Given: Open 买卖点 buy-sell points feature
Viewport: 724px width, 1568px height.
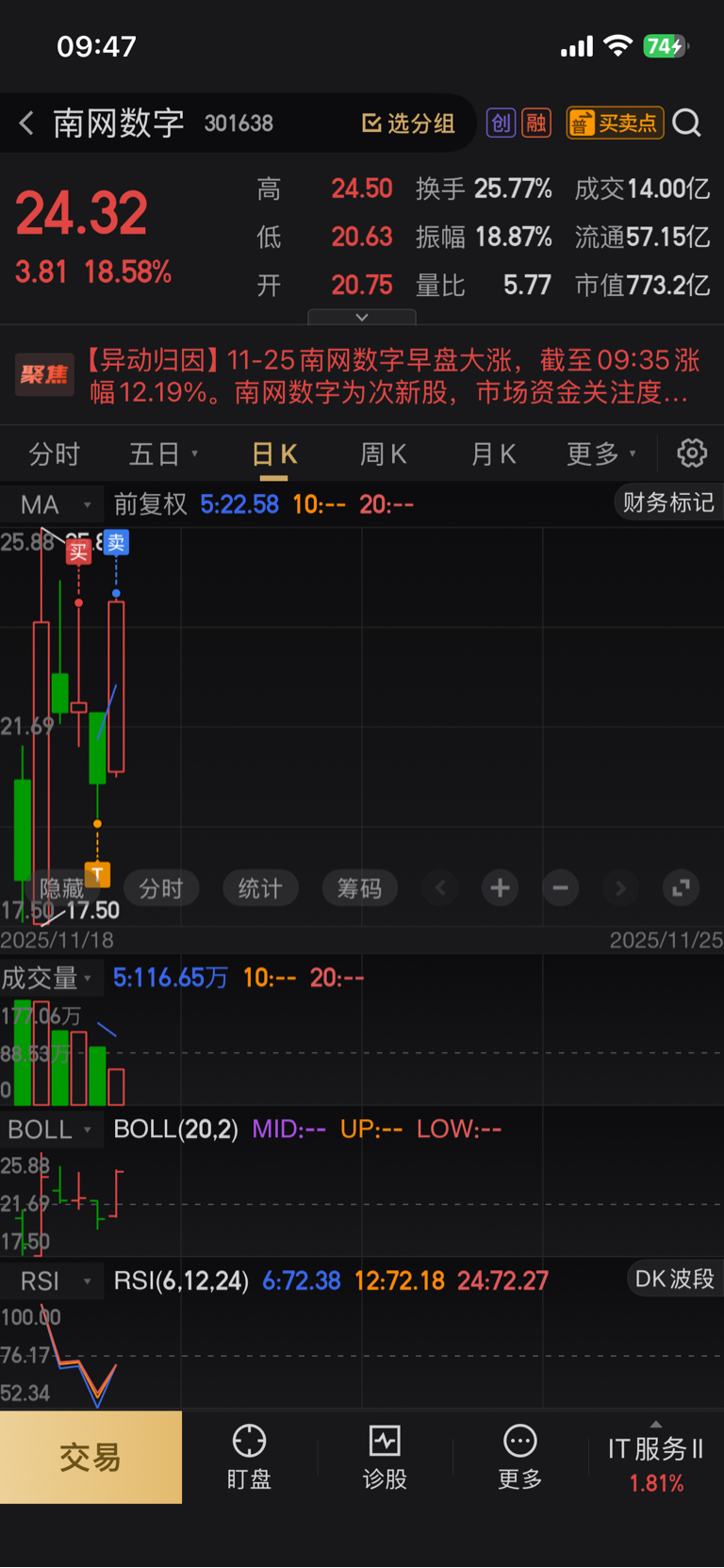Looking at the screenshot, I should 615,123.
